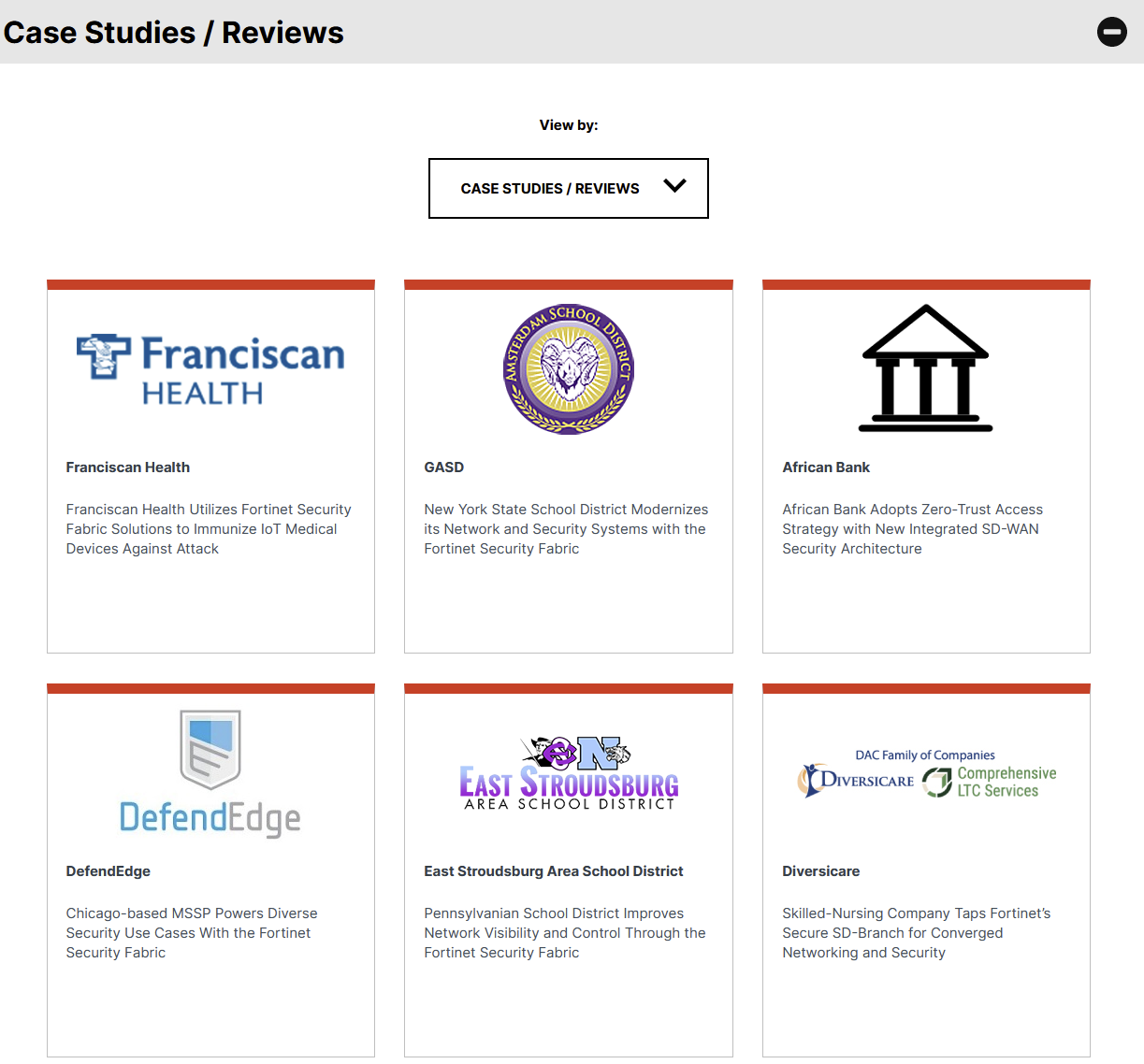
Task: Open the DefendEdge title link
Action: (x=109, y=871)
